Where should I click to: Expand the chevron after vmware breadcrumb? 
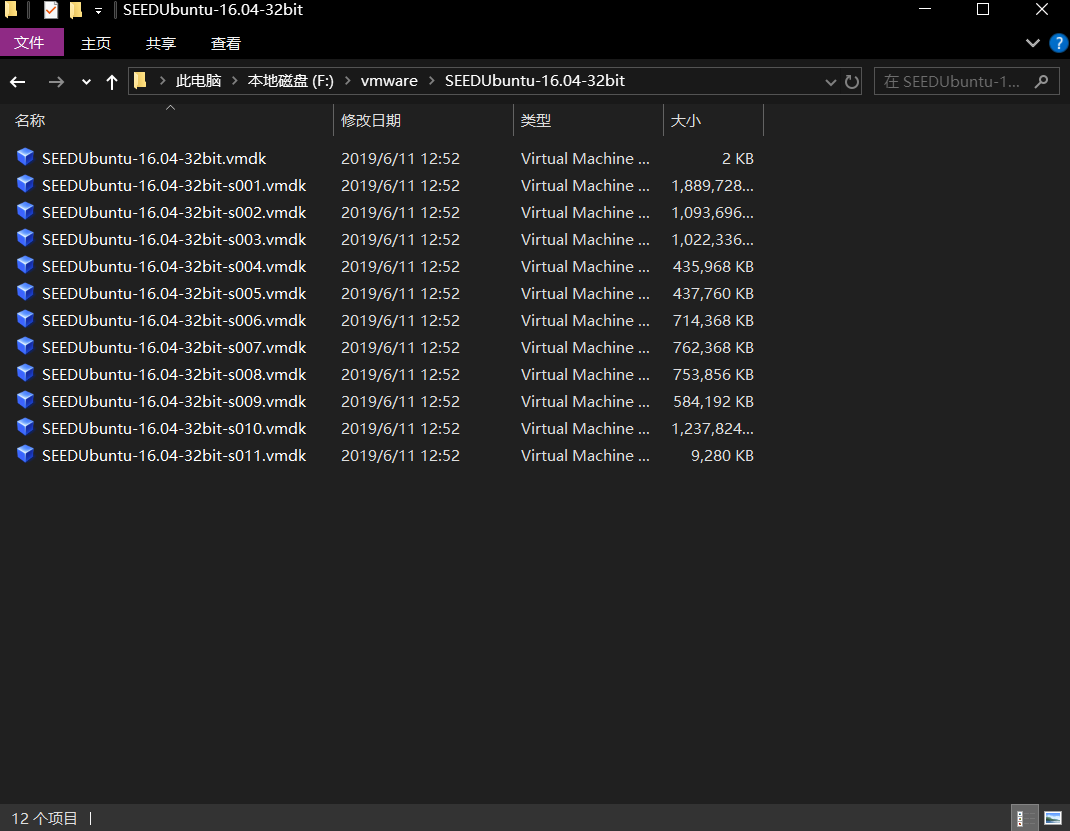click(431, 81)
